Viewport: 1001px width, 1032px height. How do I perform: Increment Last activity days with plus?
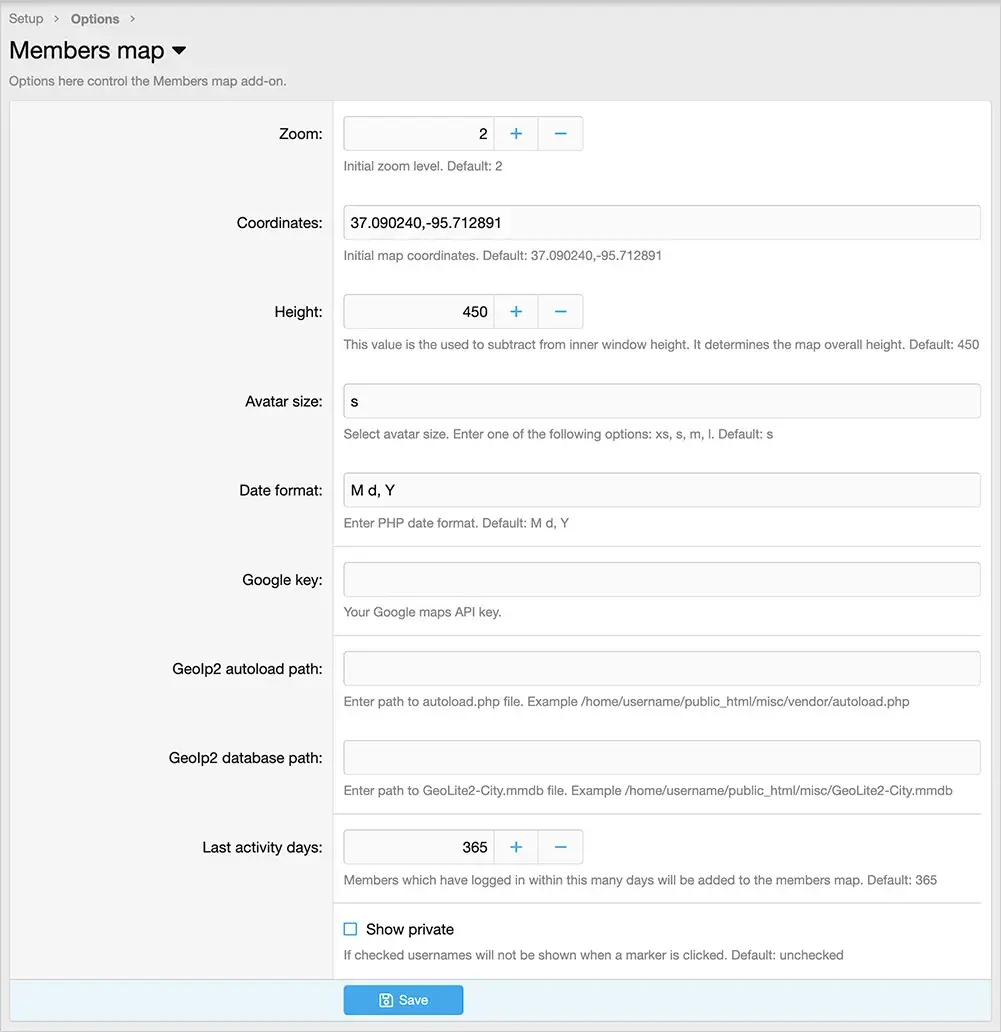tap(516, 848)
